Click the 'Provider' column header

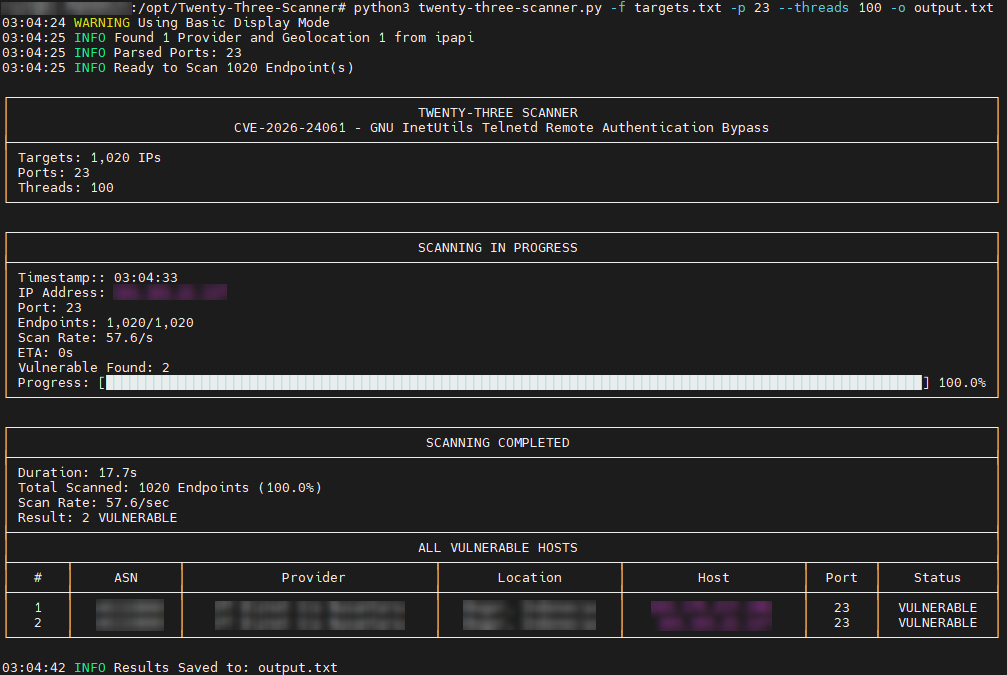tap(313, 577)
